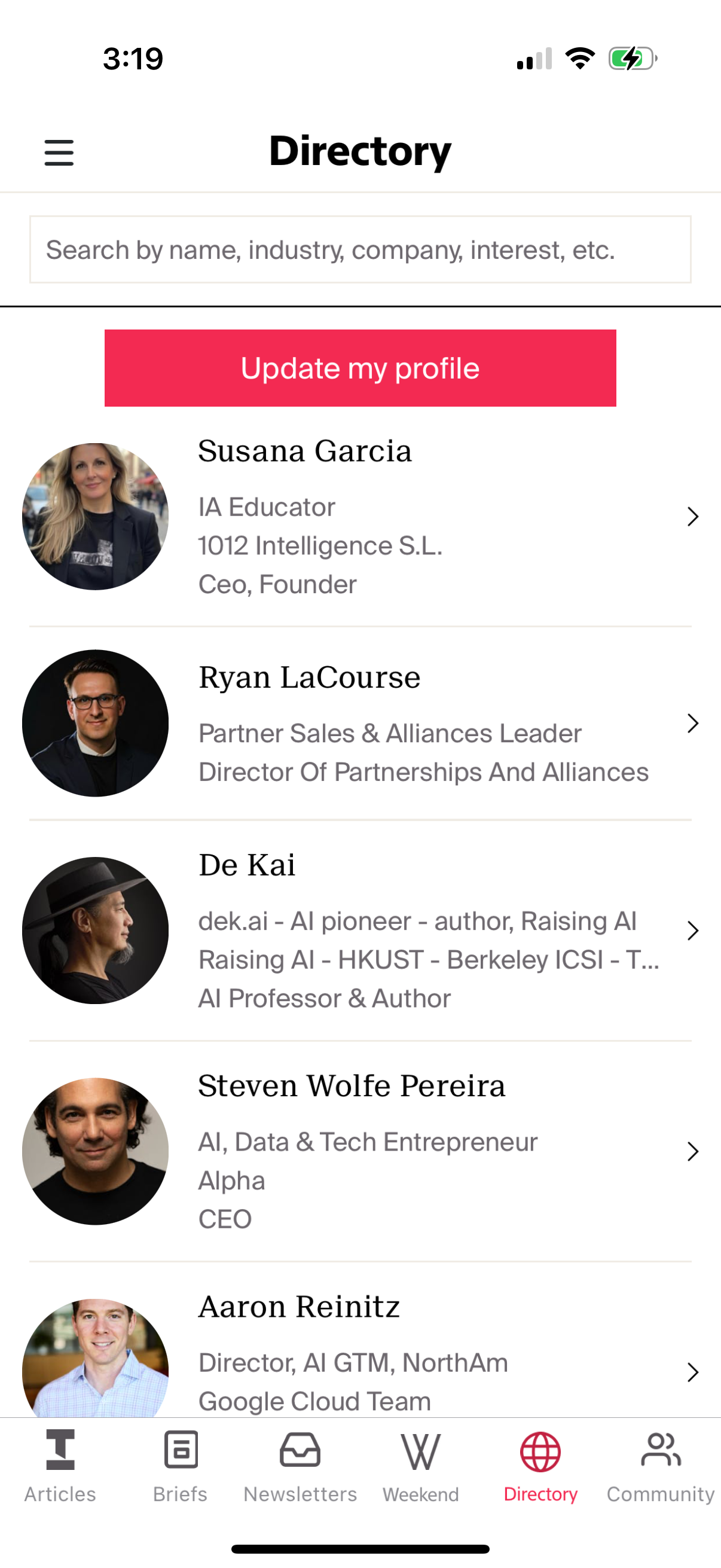Open the hamburger navigation menu
The width and height of the screenshot is (721, 1568).
[59, 152]
